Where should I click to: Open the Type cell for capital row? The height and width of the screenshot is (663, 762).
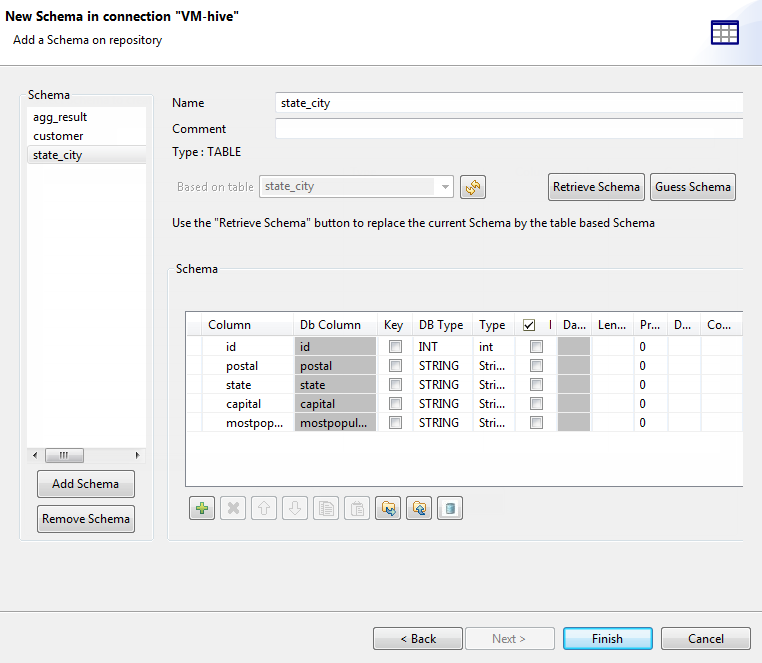(x=493, y=404)
